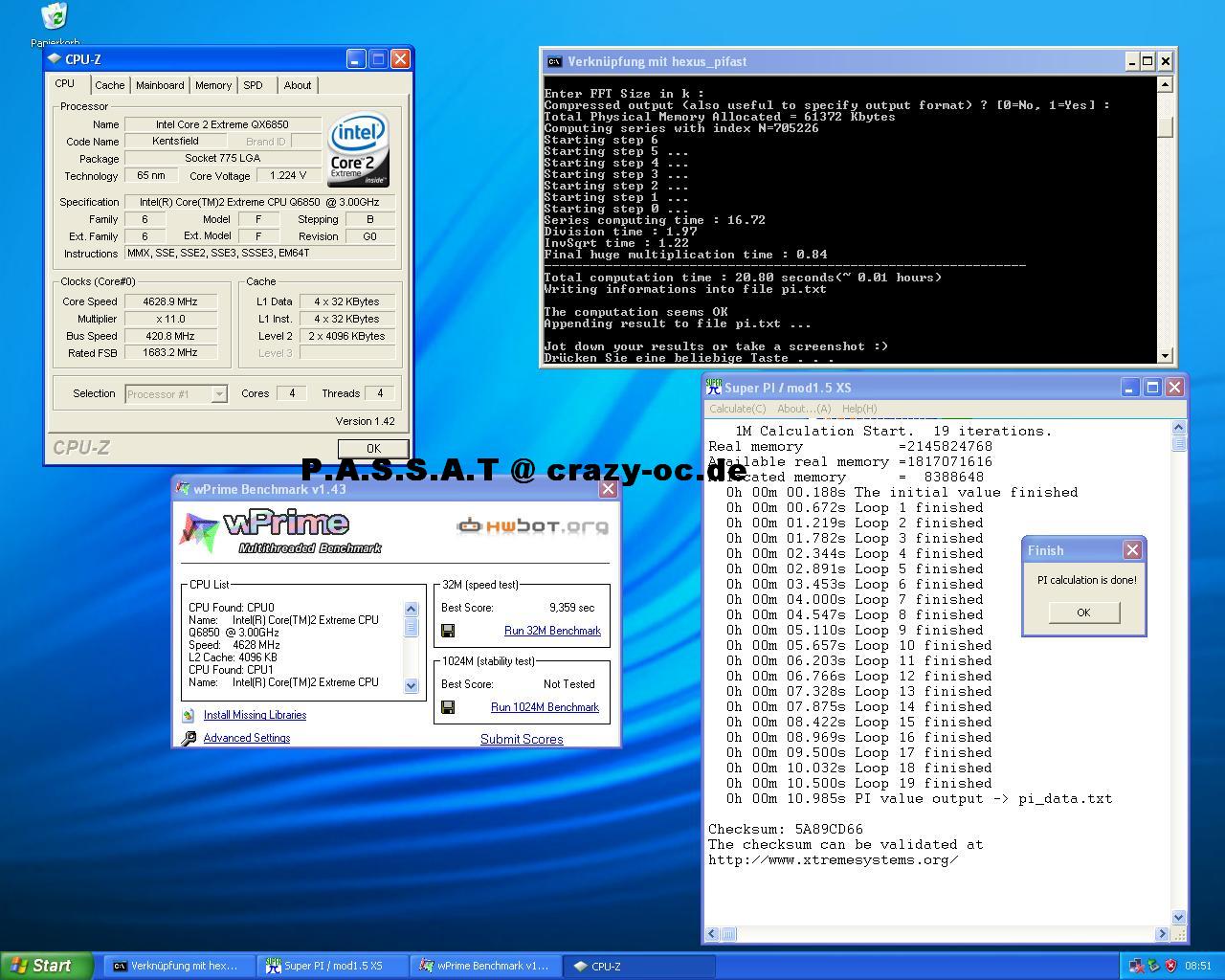Click the Start button on taskbar
Screen dimensions: 1225x980
[46, 966]
